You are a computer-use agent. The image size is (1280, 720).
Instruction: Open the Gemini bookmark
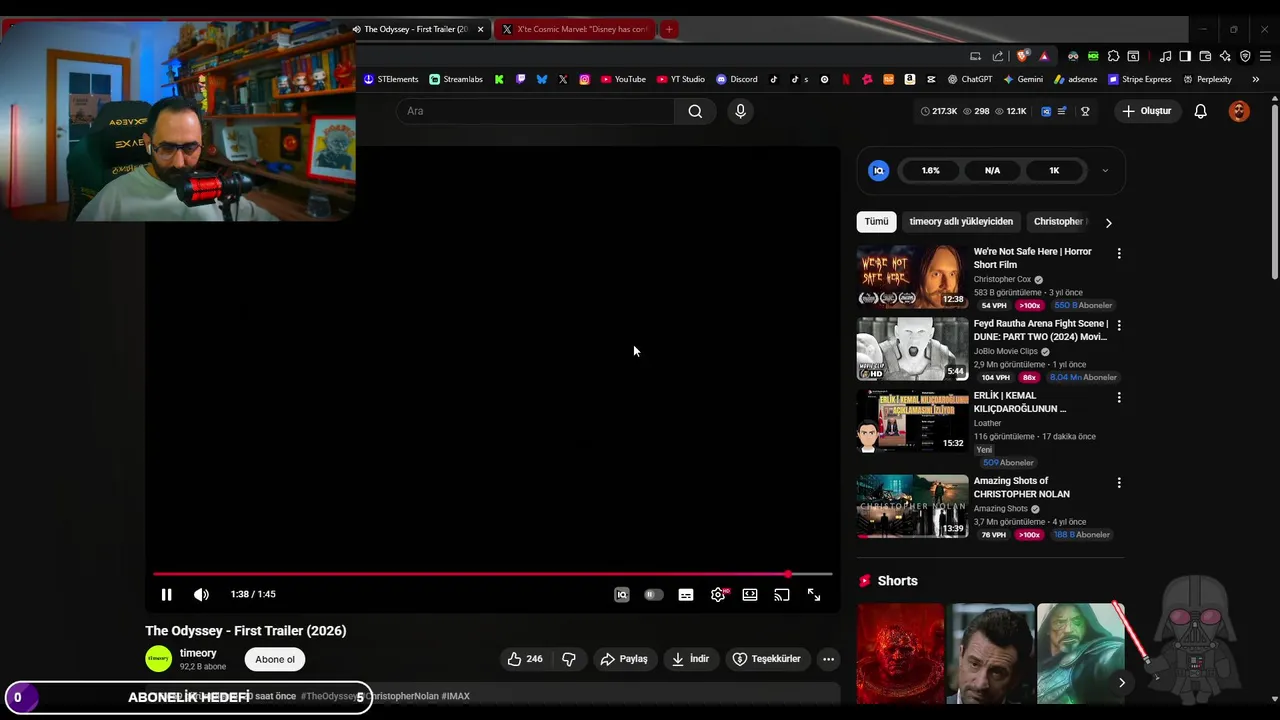point(1023,79)
